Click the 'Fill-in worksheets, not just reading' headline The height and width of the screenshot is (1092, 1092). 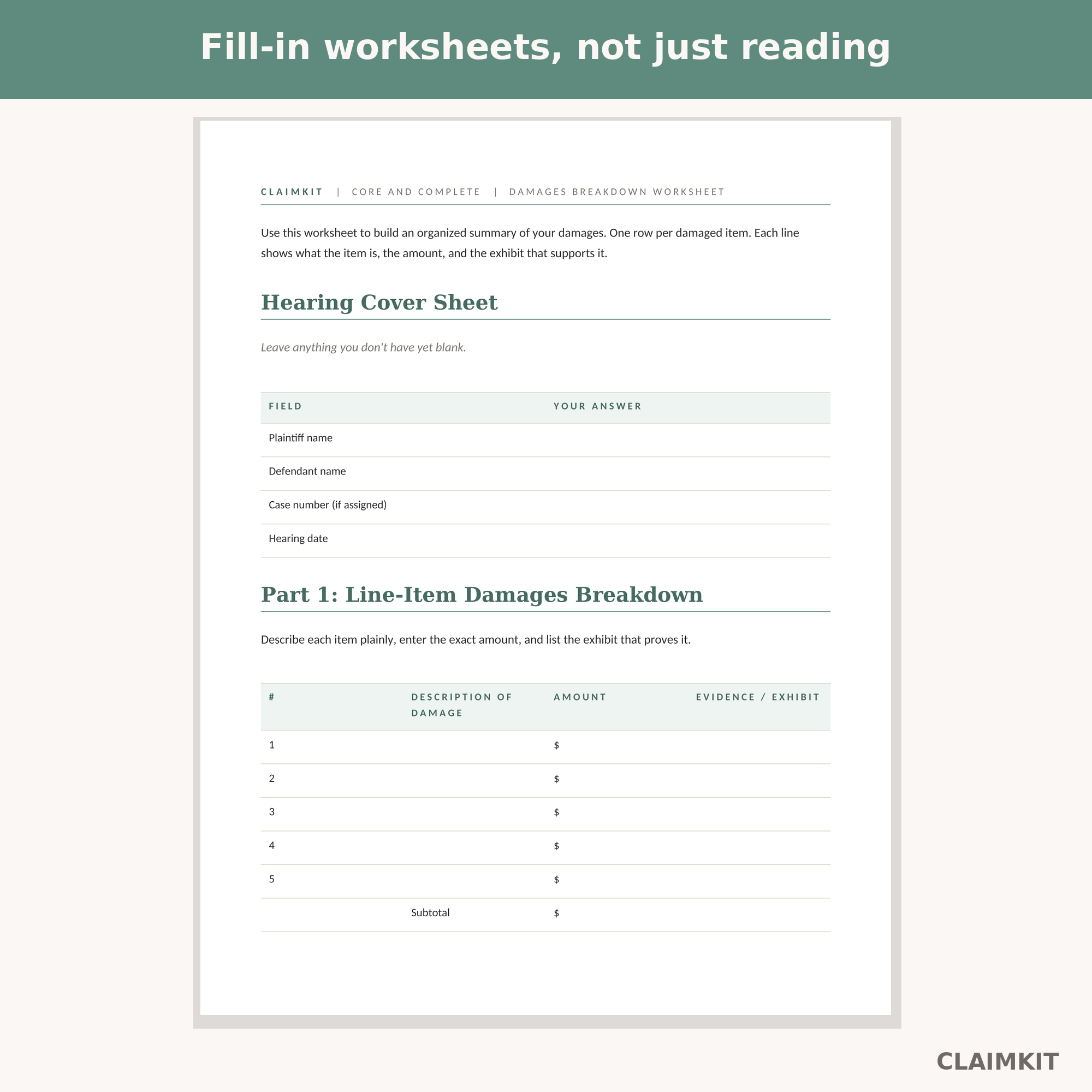click(x=545, y=48)
